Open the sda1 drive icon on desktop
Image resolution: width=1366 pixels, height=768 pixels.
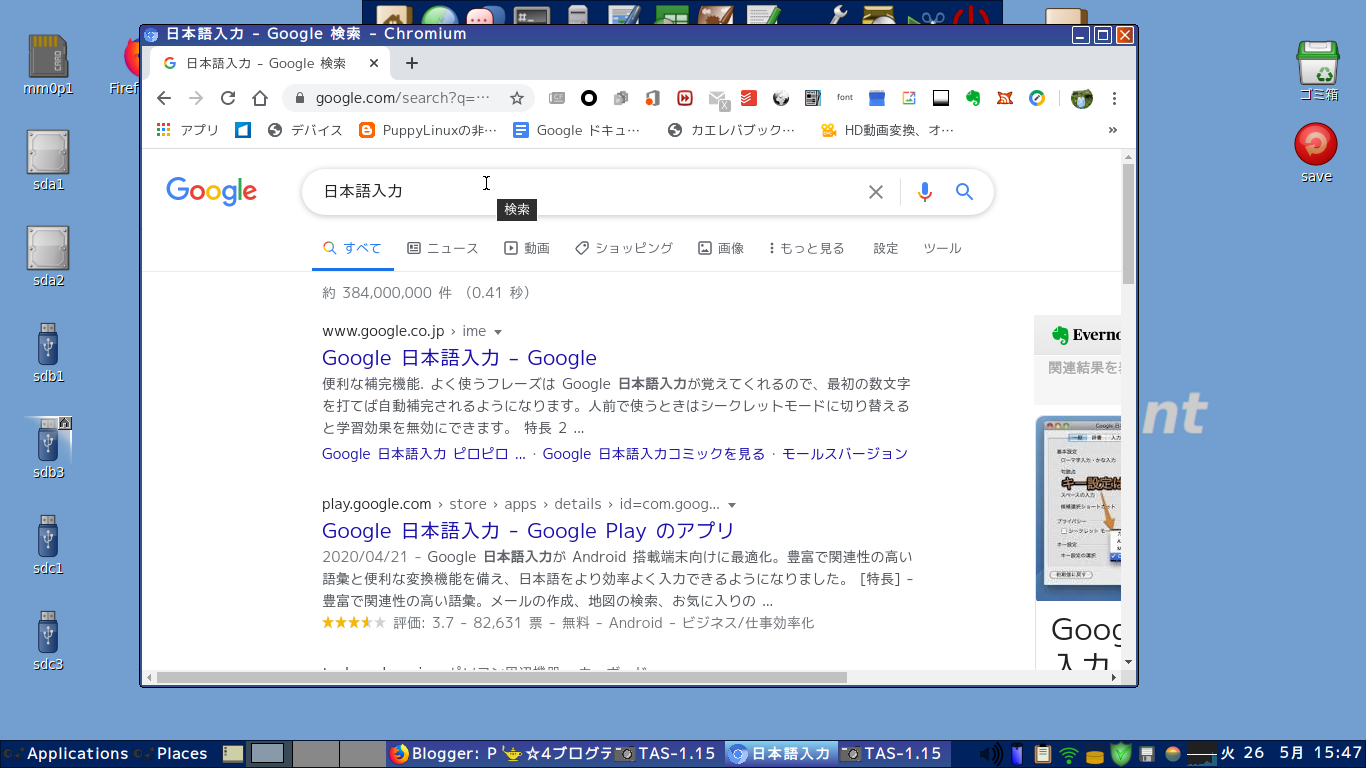[x=48, y=160]
